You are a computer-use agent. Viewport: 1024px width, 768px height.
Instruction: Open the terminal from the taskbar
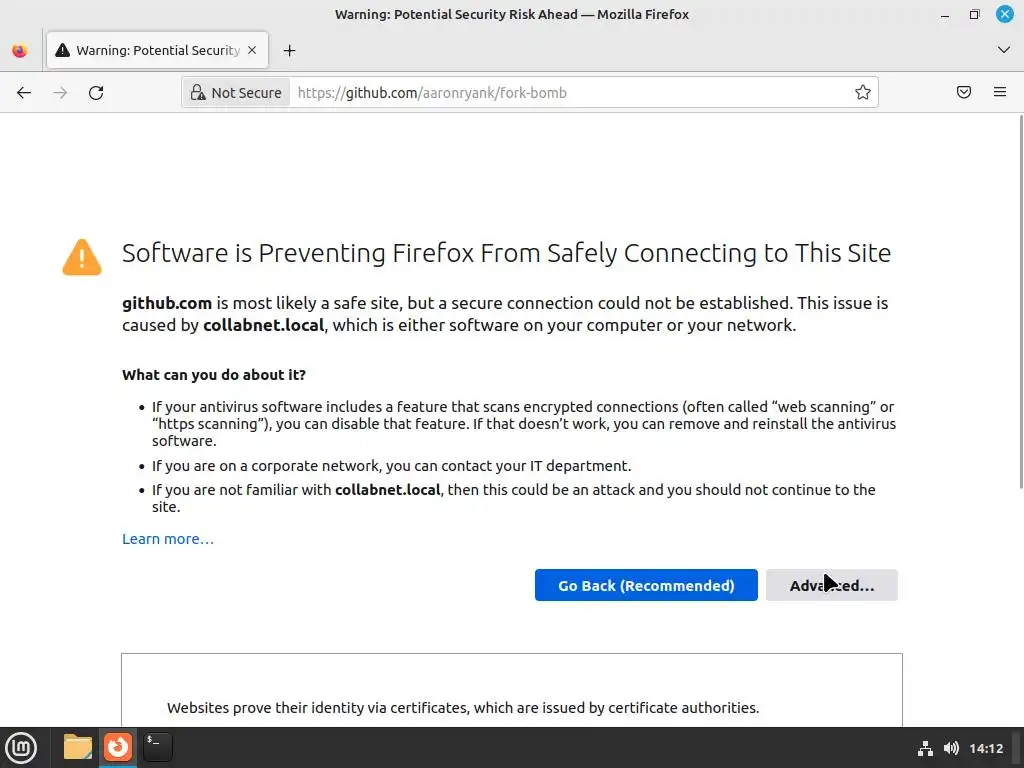tap(157, 747)
